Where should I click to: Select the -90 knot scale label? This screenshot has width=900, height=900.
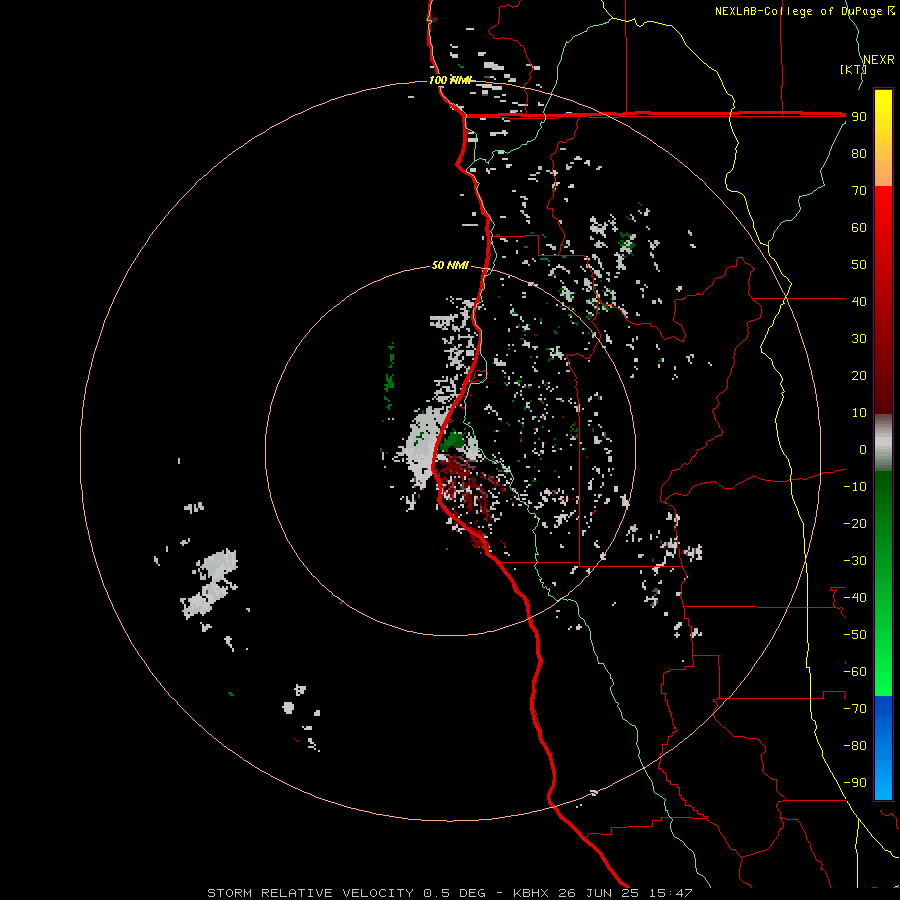click(855, 783)
